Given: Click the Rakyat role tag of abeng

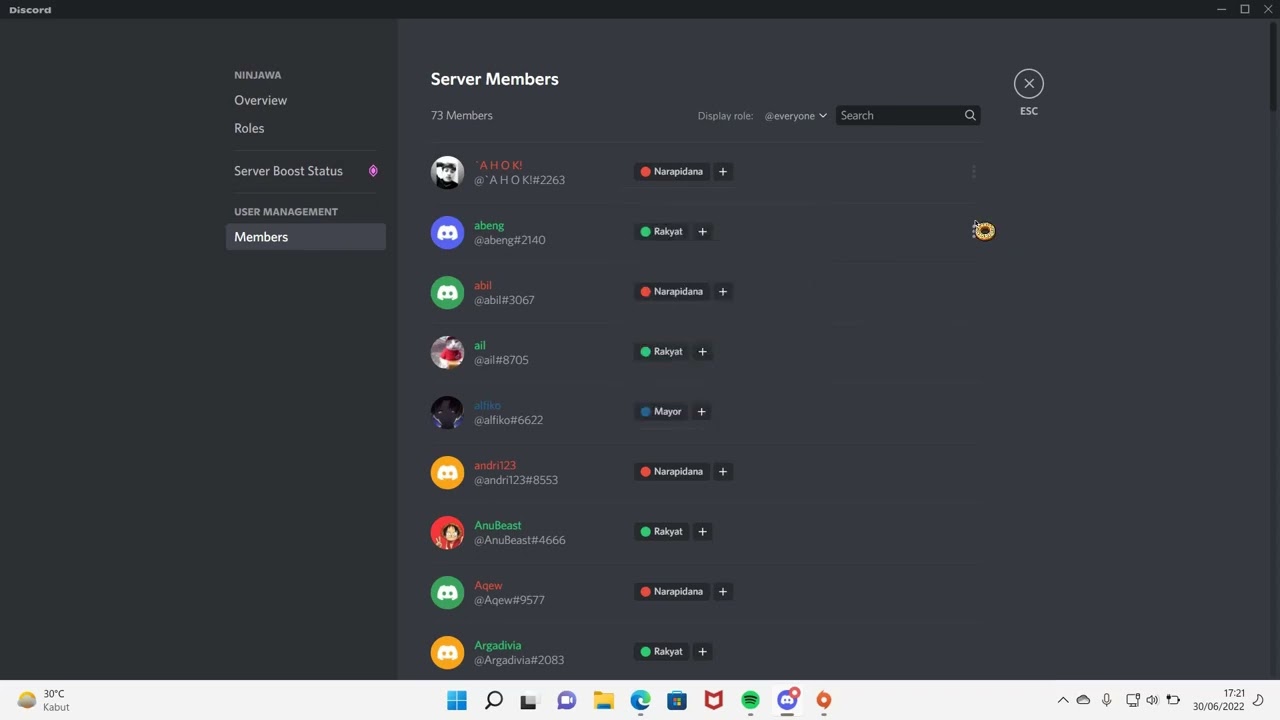Looking at the screenshot, I should pos(662,232).
